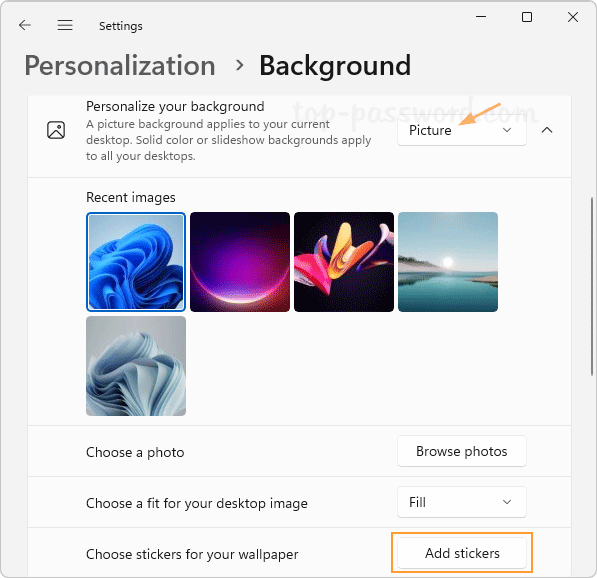Close the Settings window
597x578 pixels.
pos(573,17)
